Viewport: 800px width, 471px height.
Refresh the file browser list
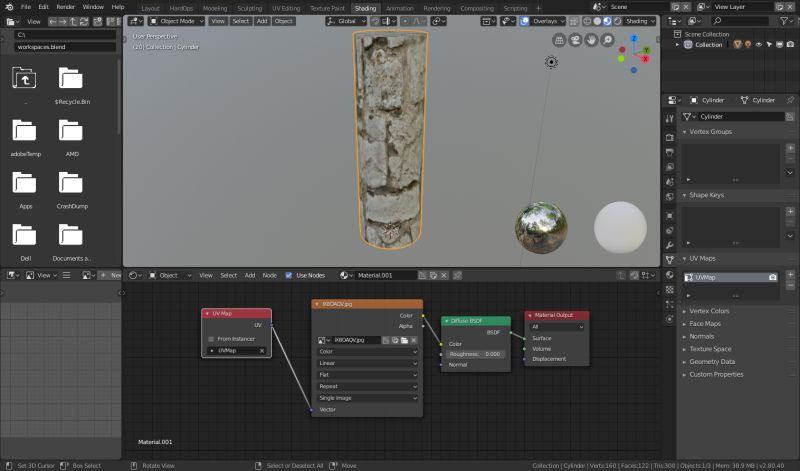point(84,21)
